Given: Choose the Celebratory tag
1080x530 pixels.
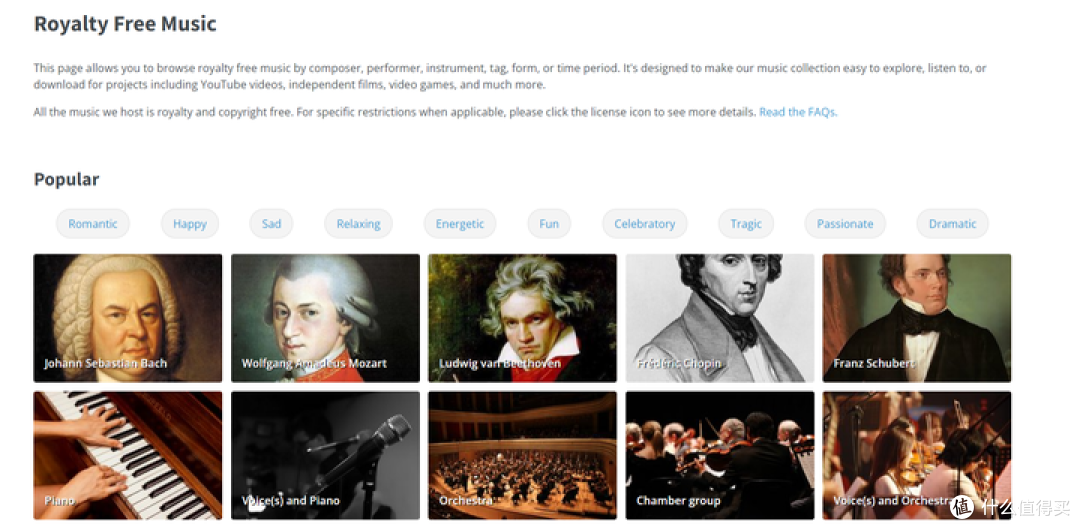Looking at the screenshot, I should click(x=645, y=223).
